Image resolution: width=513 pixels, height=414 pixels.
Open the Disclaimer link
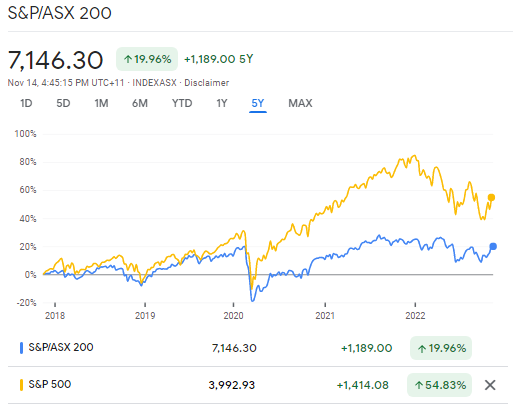(207, 83)
